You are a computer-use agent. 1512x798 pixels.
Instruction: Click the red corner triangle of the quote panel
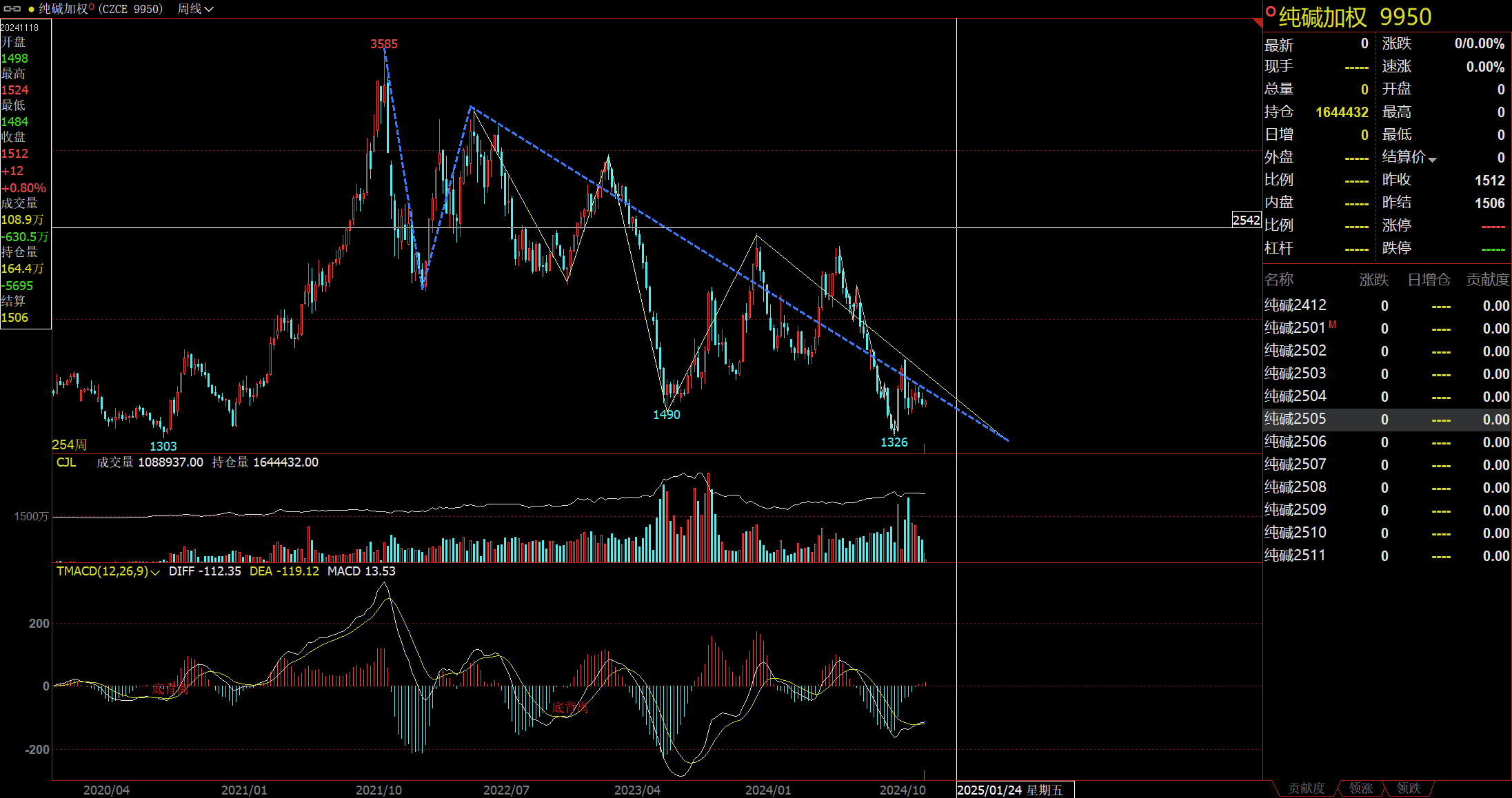[1258, 23]
